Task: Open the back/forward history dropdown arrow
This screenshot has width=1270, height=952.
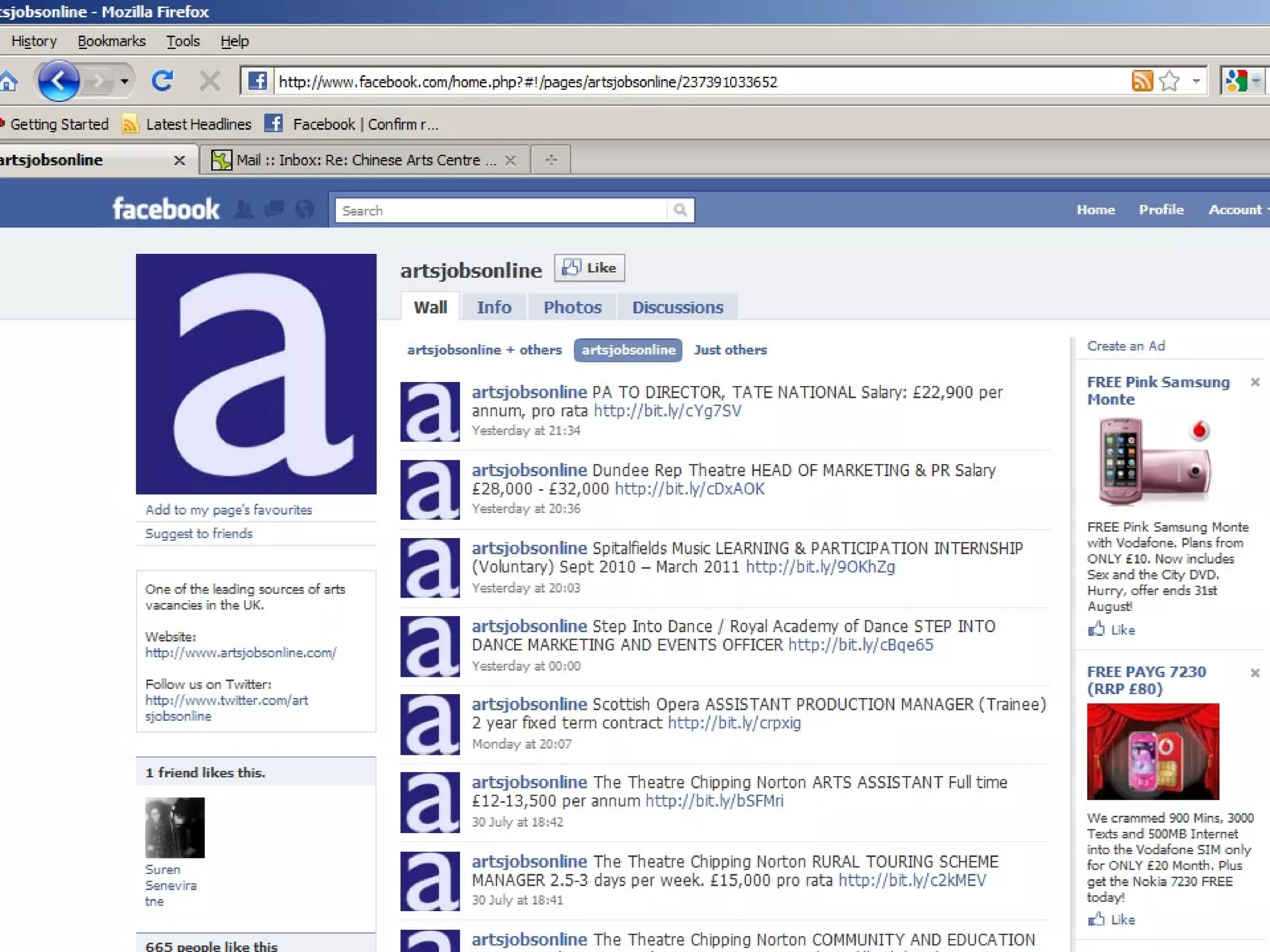Action: pos(125,81)
